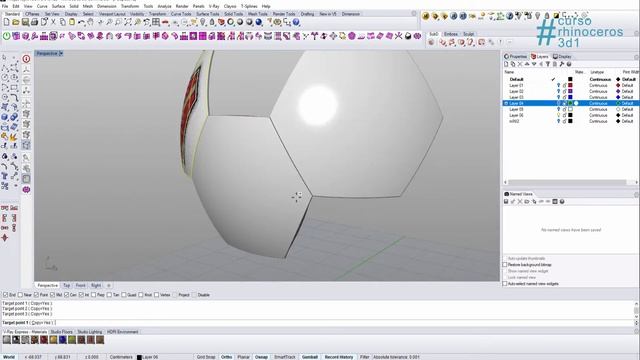Click the red car Set View icon
This screenshot has width=640, height=360.
coord(165,22)
